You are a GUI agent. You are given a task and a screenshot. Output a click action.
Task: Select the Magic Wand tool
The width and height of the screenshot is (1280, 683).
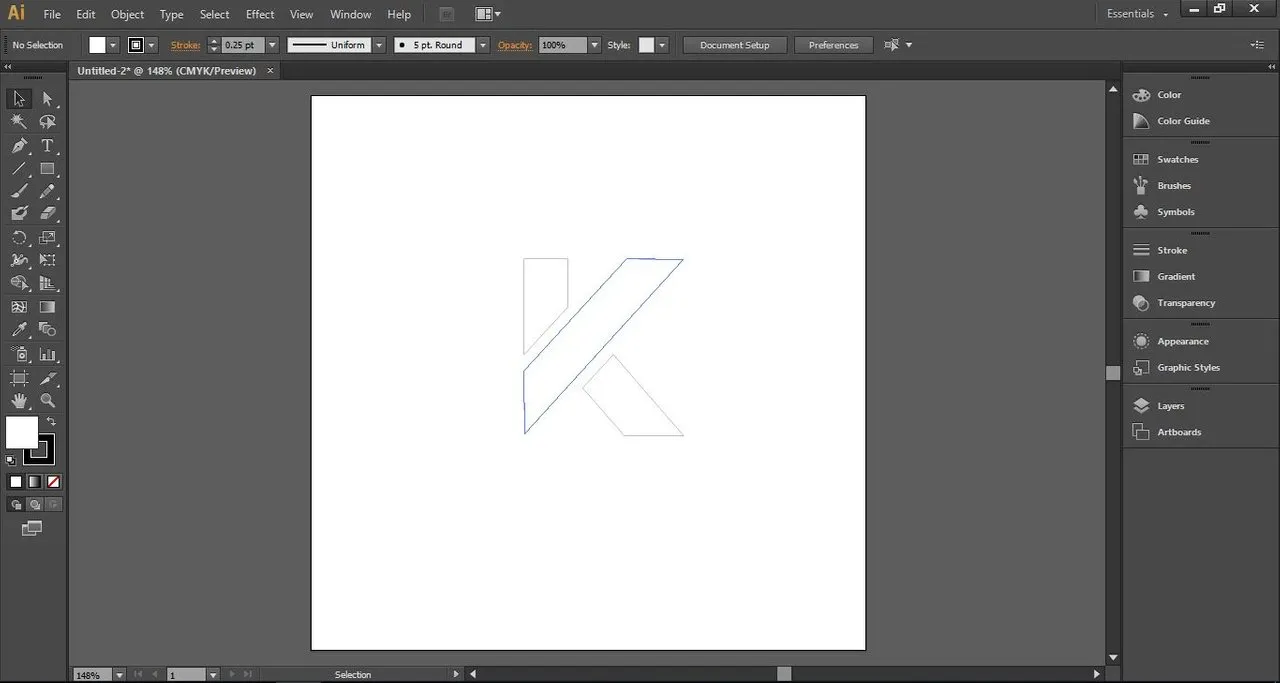coord(19,121)
